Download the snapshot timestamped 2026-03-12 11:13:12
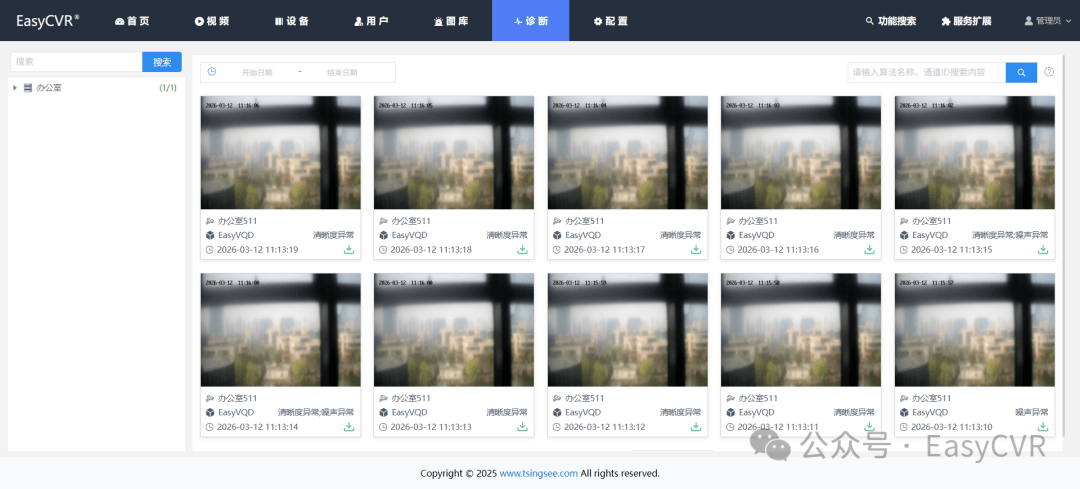Image resolution: width=1080 pixels, height=489 pixels. 696,427
